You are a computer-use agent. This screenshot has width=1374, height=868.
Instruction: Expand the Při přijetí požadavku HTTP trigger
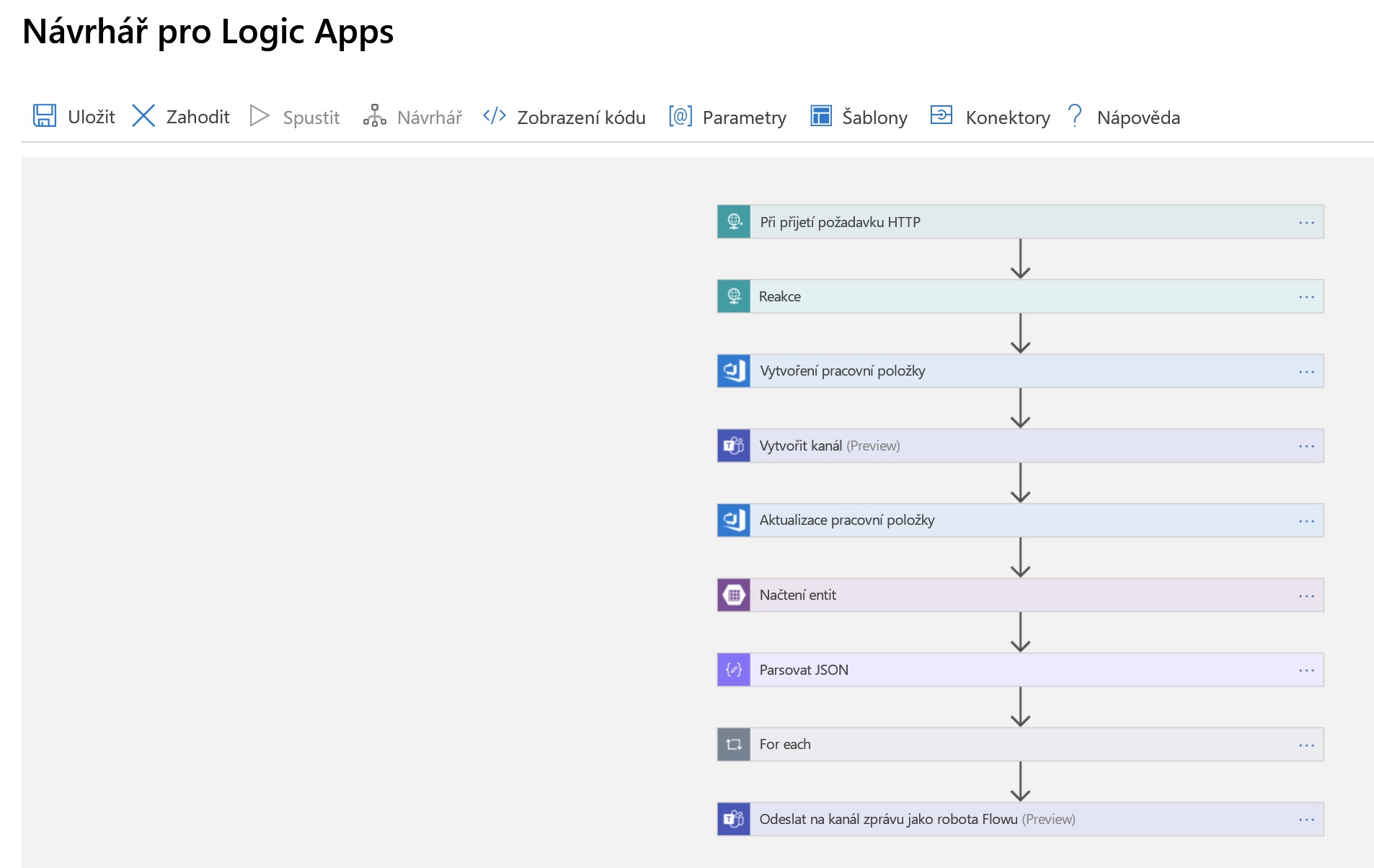point(839,222)
